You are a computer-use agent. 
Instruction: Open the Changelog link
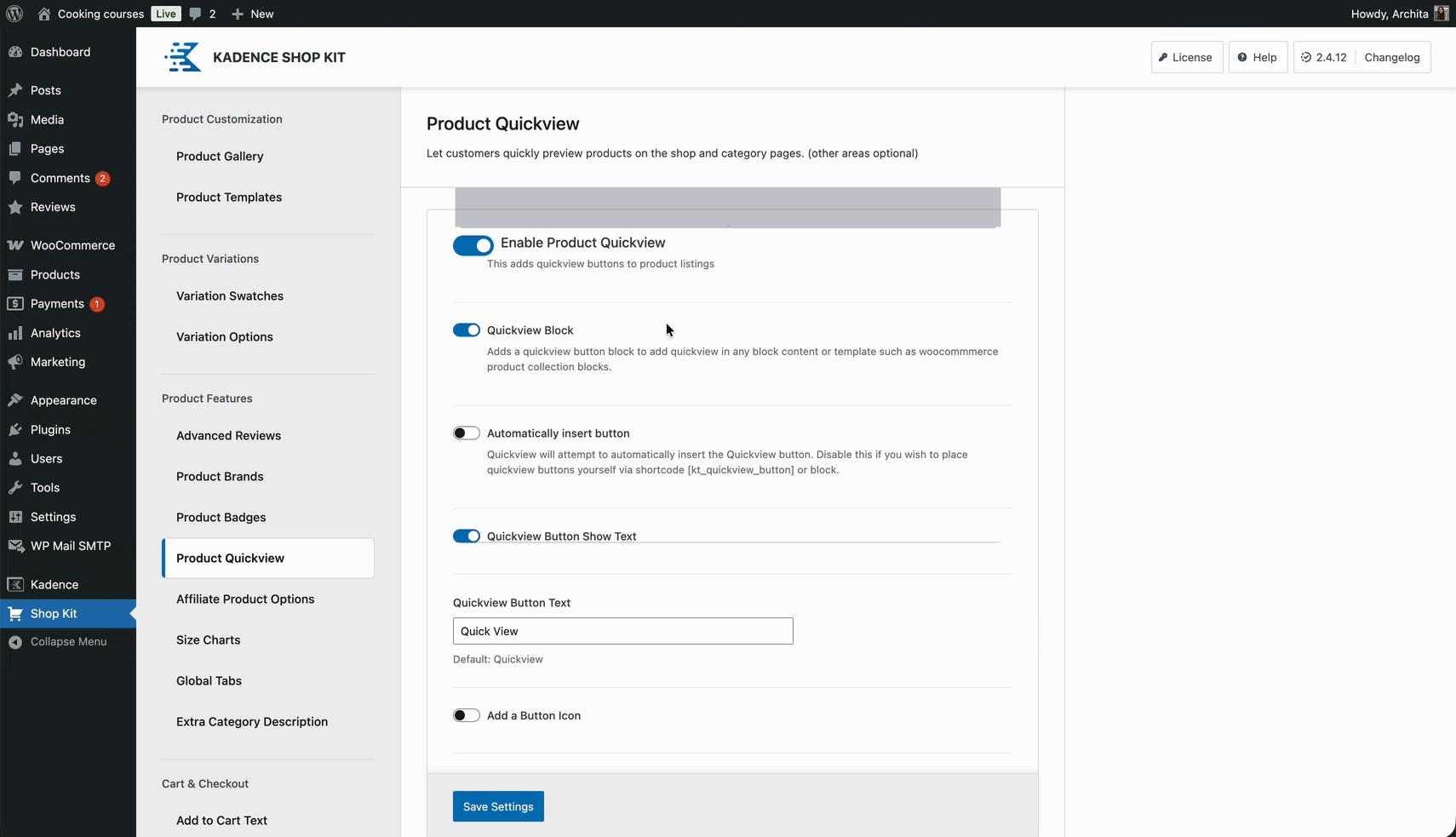click(1392, 57)
